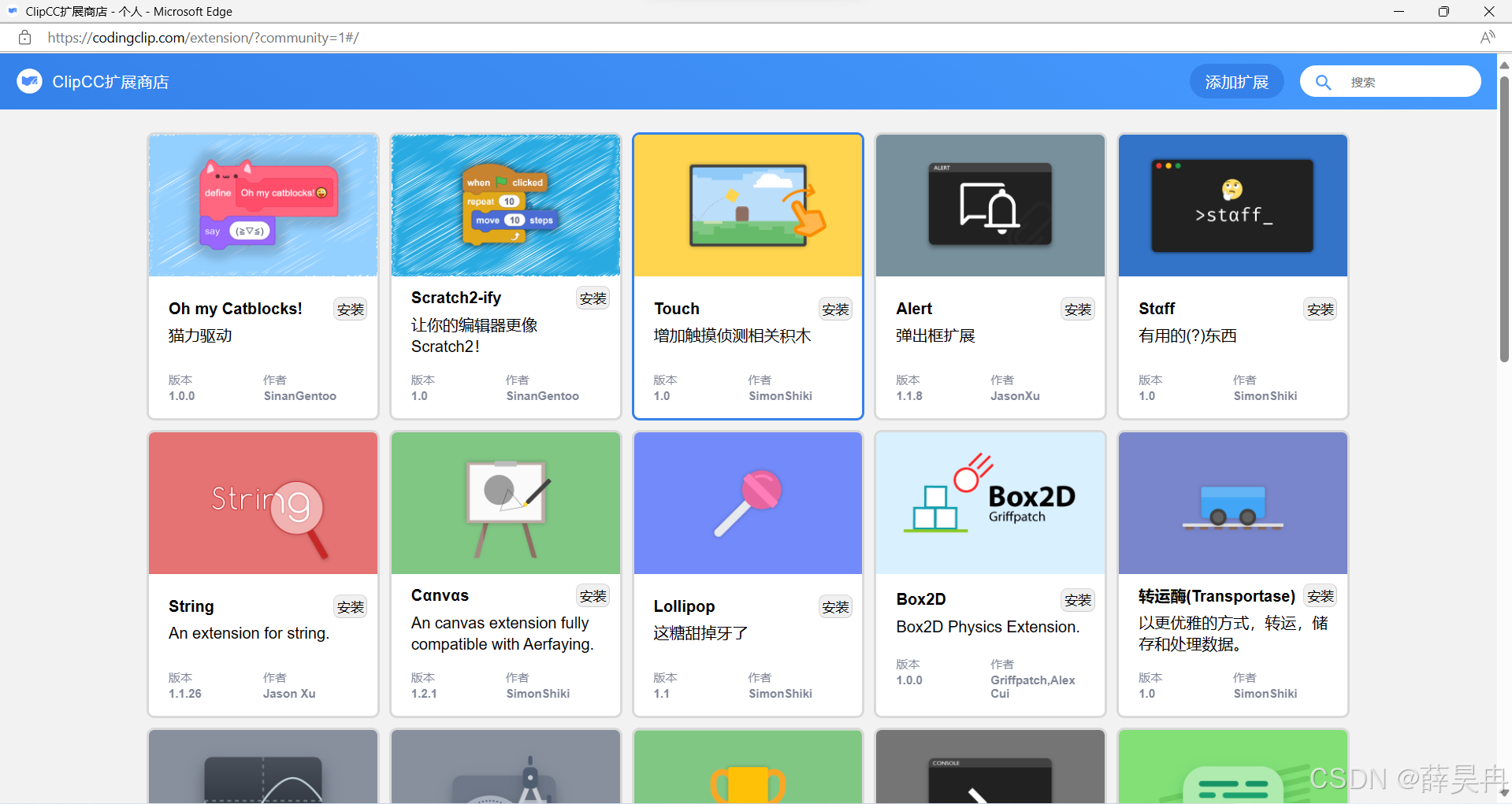Image resolution: width=1512 pixels, height=804 pixels.
Task: Install the Canvas extension
Action: click(593, 596)
